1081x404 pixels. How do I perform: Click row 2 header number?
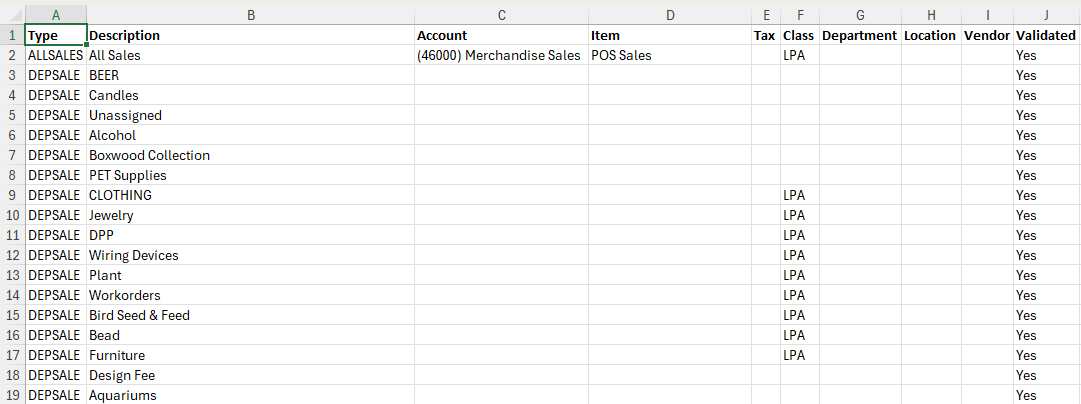coord(12,55)
